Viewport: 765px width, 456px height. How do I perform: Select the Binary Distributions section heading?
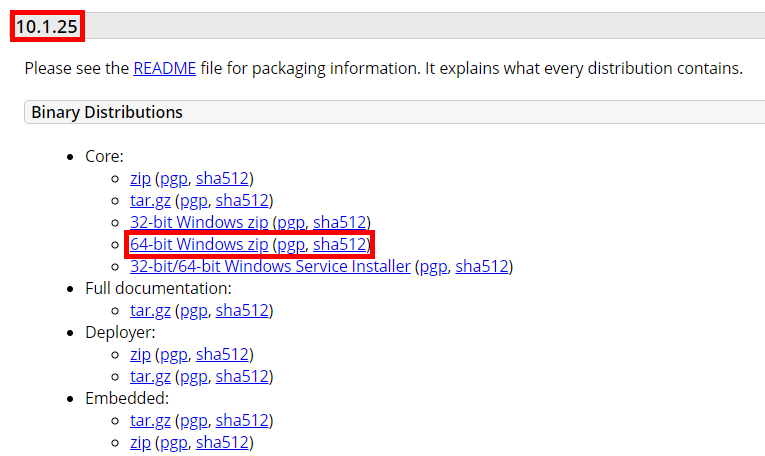(107, 112)
